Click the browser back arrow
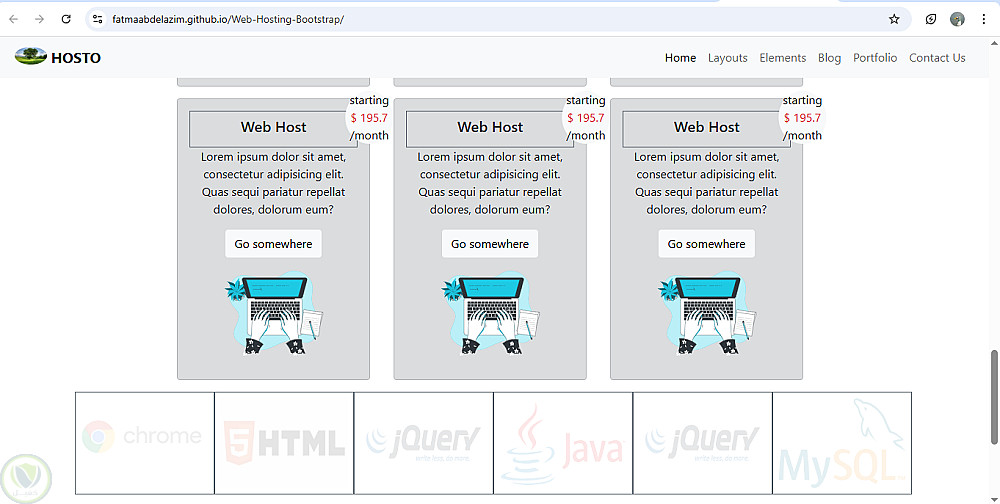 (x=13, y=19)
